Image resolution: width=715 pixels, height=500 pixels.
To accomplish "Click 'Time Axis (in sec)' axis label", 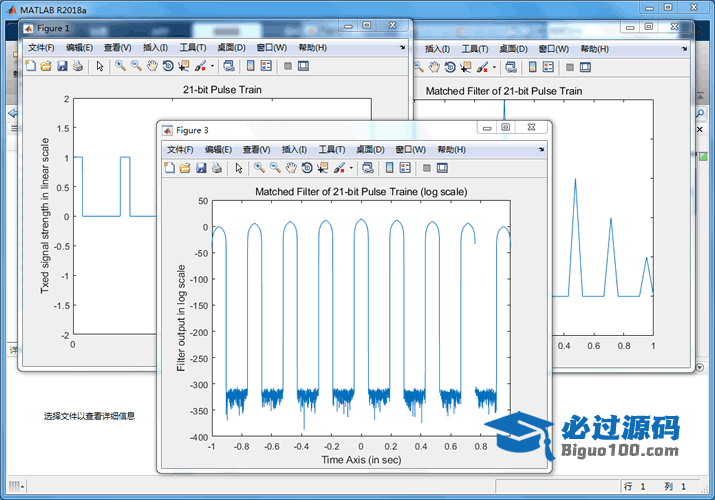I will [x=361, y=459].
